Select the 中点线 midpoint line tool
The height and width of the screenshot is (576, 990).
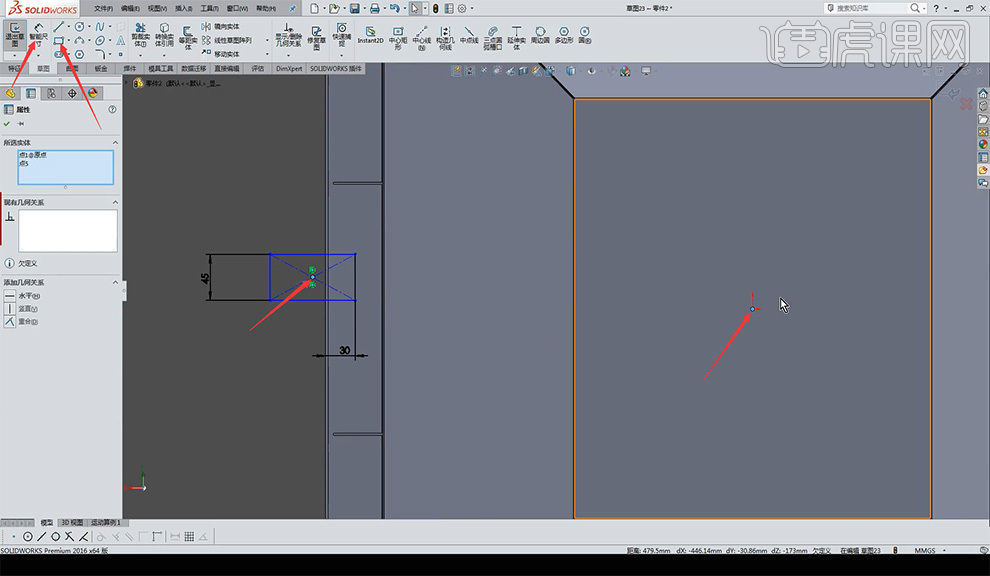point(469,35)
